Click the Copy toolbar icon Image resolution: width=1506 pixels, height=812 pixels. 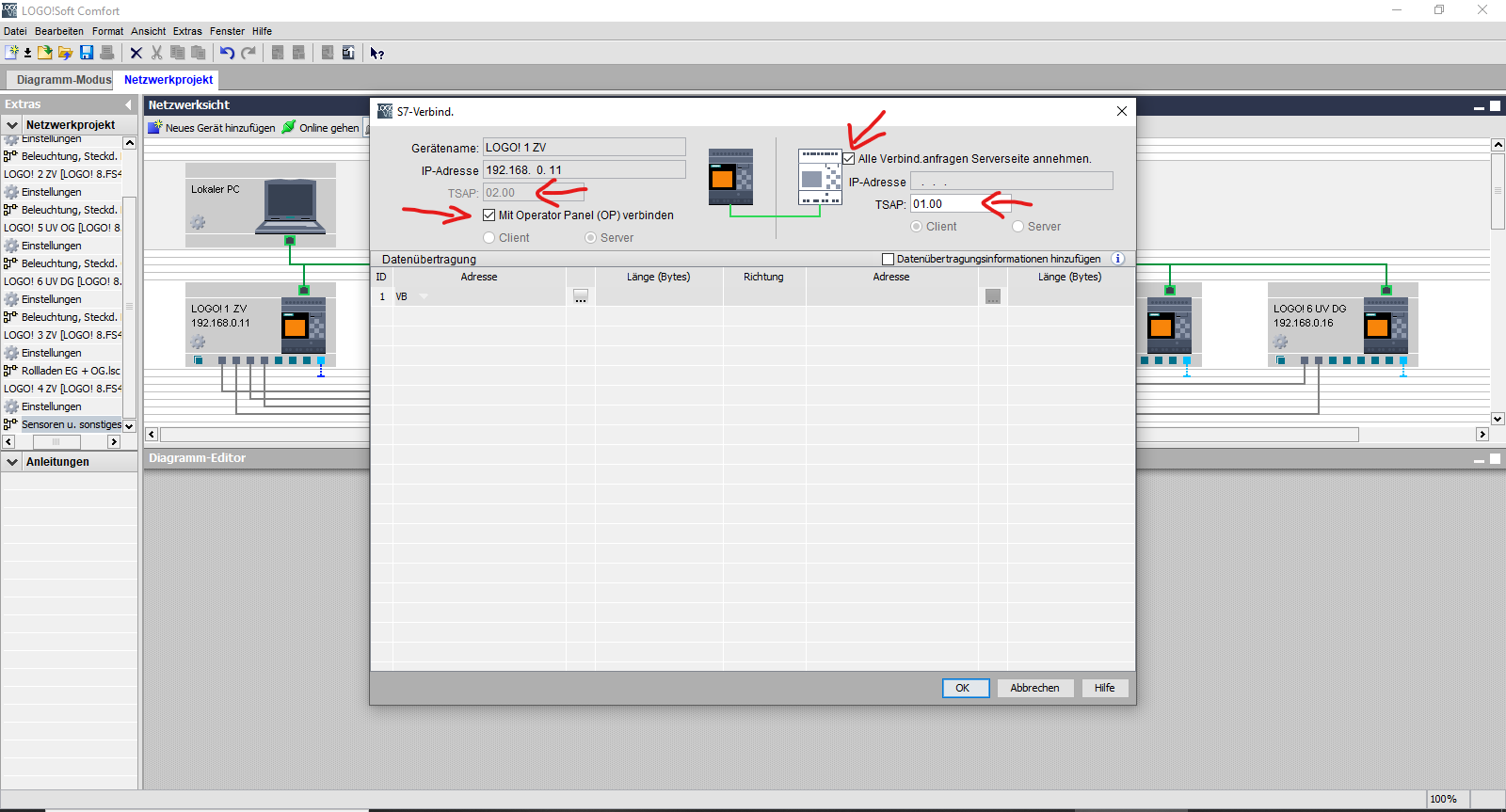[177, 53]
